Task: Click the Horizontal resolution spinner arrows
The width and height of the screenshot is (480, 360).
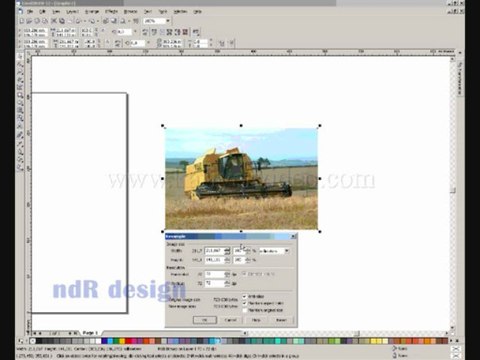Action: pos(227,274)
